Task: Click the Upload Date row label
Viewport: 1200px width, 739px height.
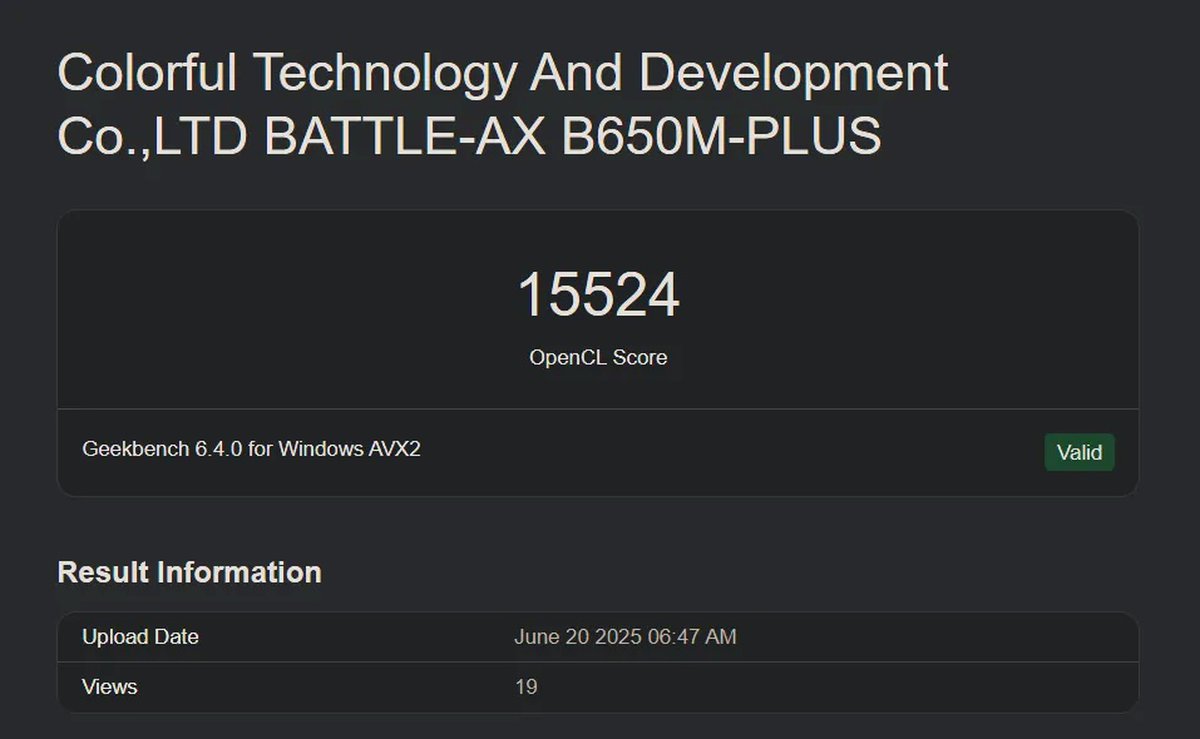Action: pos(140,637)
